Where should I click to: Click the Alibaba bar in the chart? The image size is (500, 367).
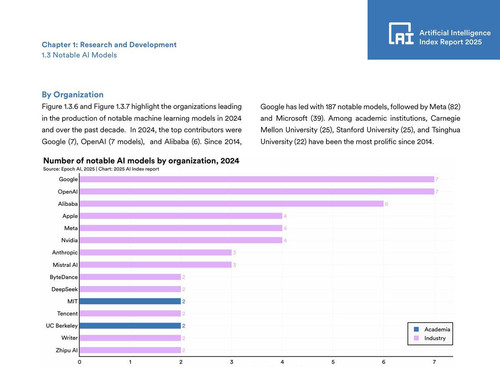click(x=231, y=204)
